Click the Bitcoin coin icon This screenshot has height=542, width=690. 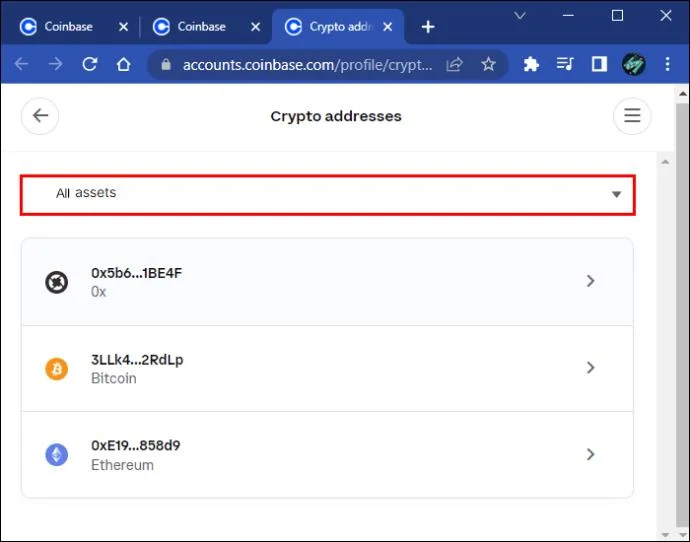pyautogui.click(x=57, y=368)
